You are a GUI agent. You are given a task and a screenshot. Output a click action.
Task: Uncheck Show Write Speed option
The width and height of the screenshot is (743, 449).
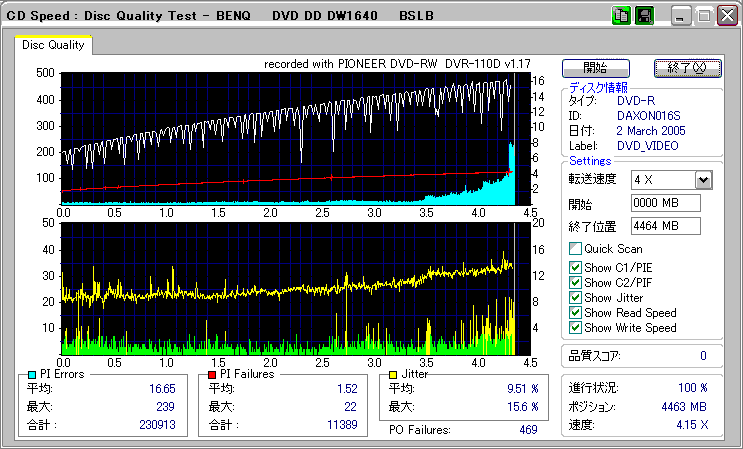tap(575, 327)
